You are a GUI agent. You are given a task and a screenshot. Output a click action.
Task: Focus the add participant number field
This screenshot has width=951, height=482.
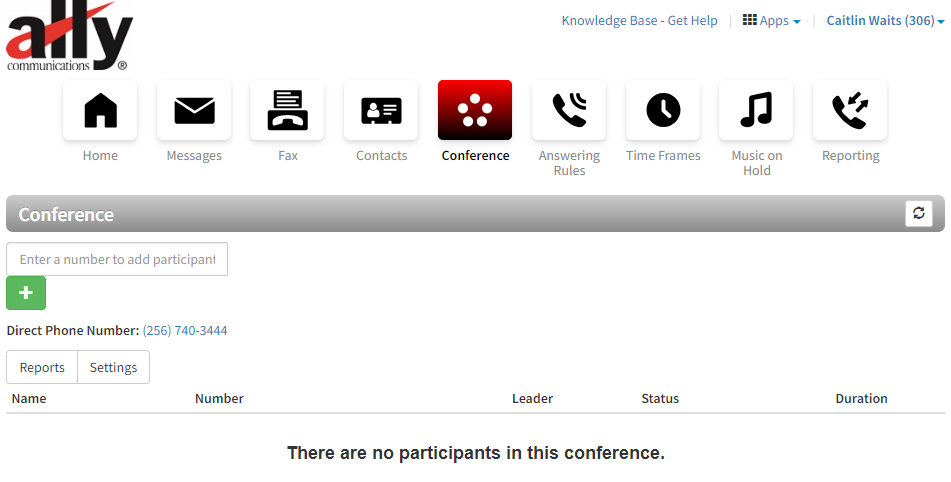tap(117, 259)
